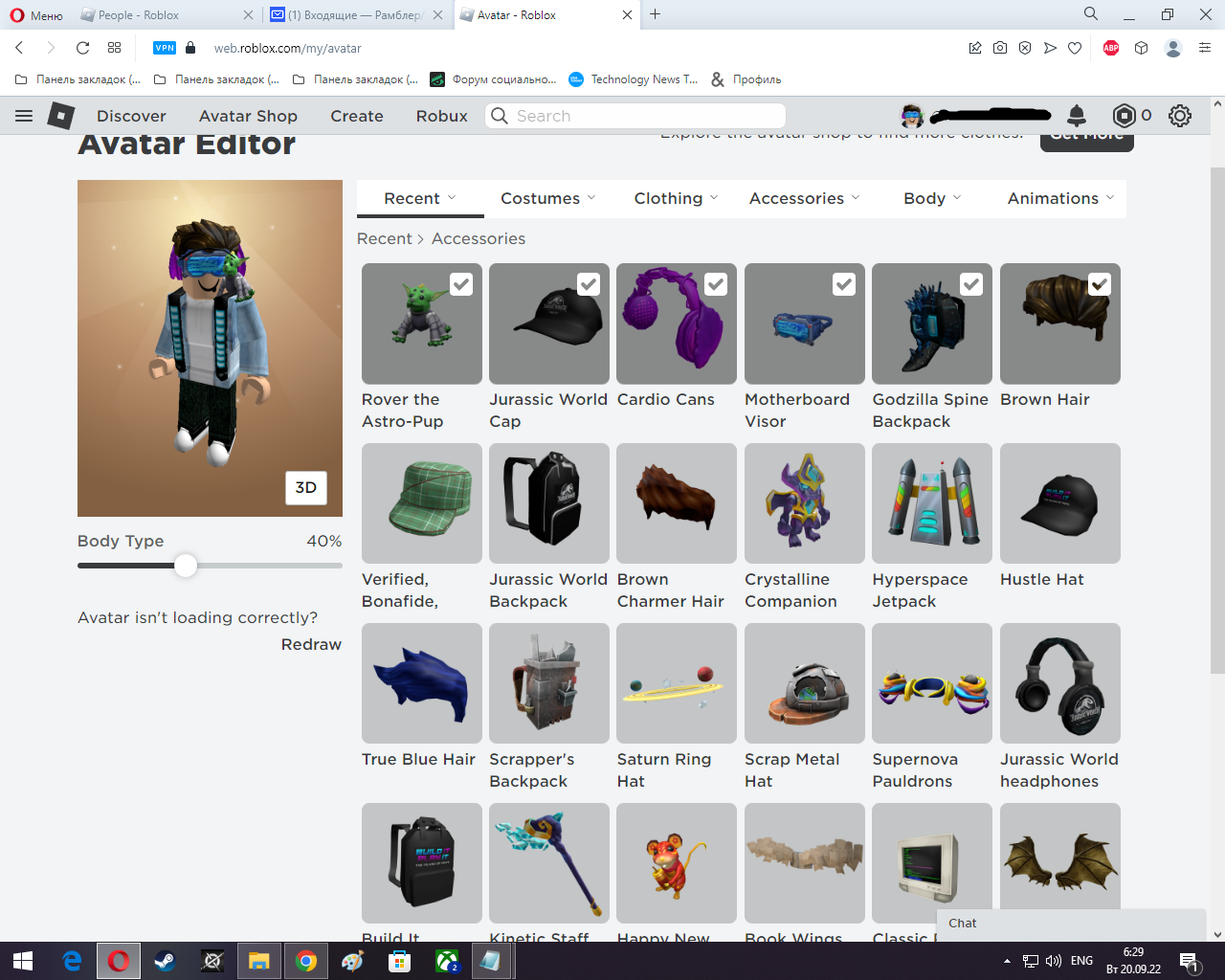1225x980 pixels.
Task: Toggle the VPN badge in address bar
Action: [165, 48]
